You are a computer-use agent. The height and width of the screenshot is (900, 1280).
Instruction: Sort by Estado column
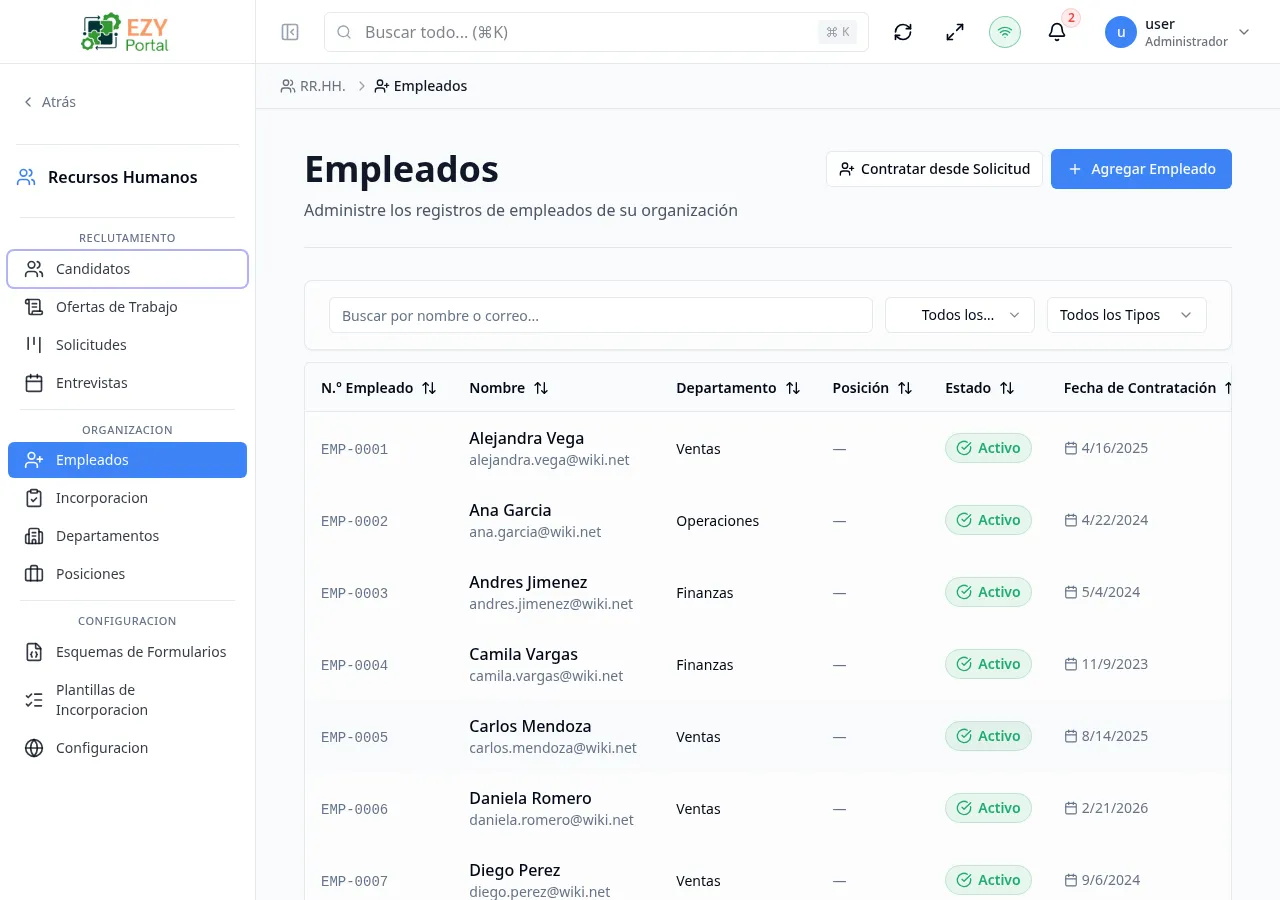tap(980, 388)
